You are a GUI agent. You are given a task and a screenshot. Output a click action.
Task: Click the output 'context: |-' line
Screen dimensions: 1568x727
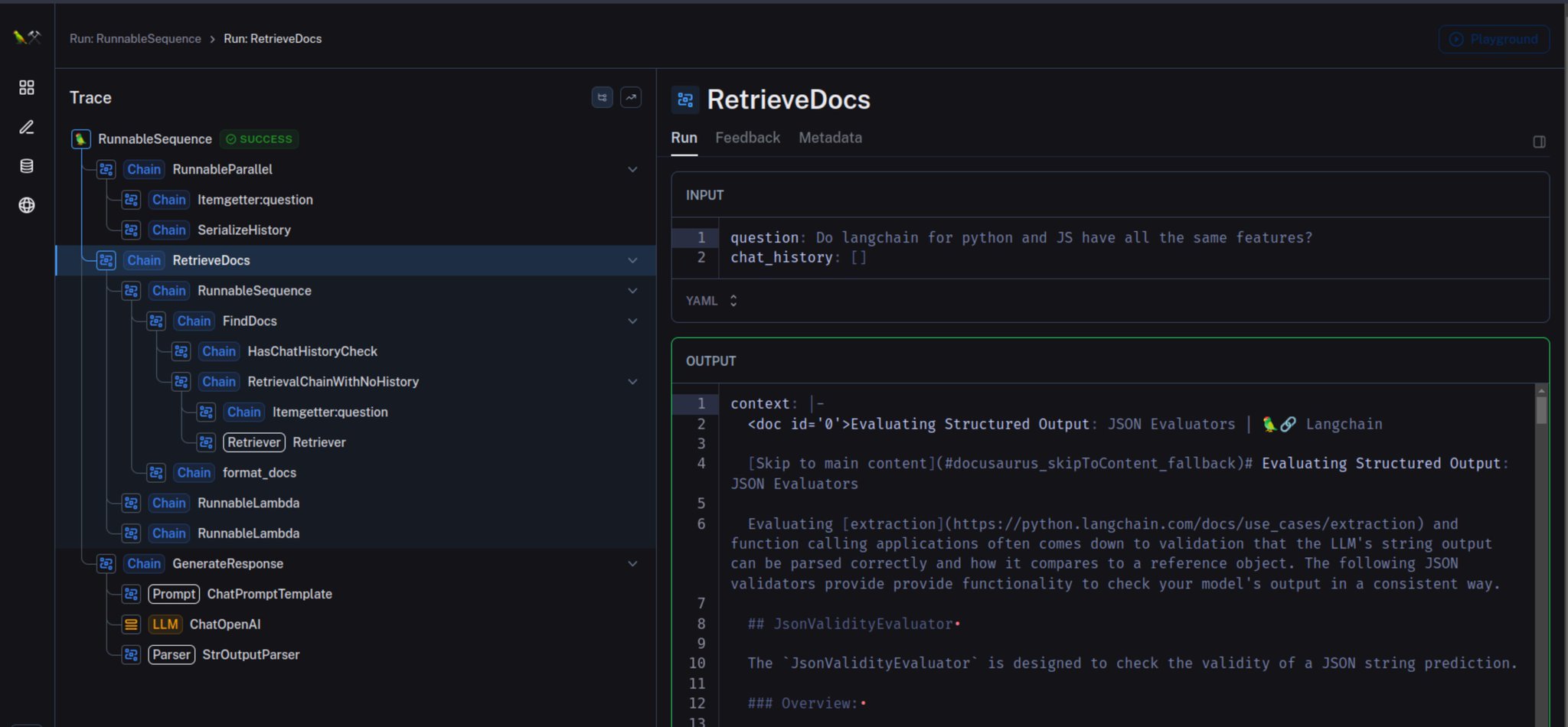click(x=777, y=403)
